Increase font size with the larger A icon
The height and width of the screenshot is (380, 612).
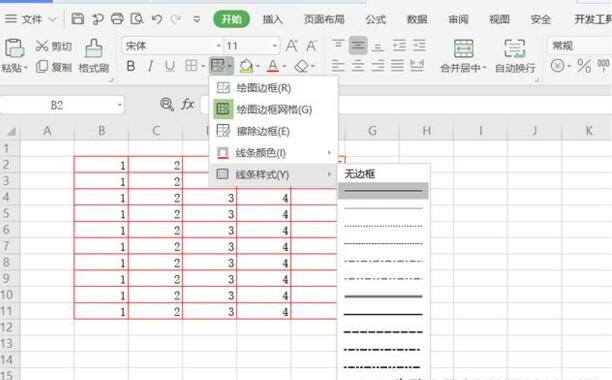coord(291,46)
